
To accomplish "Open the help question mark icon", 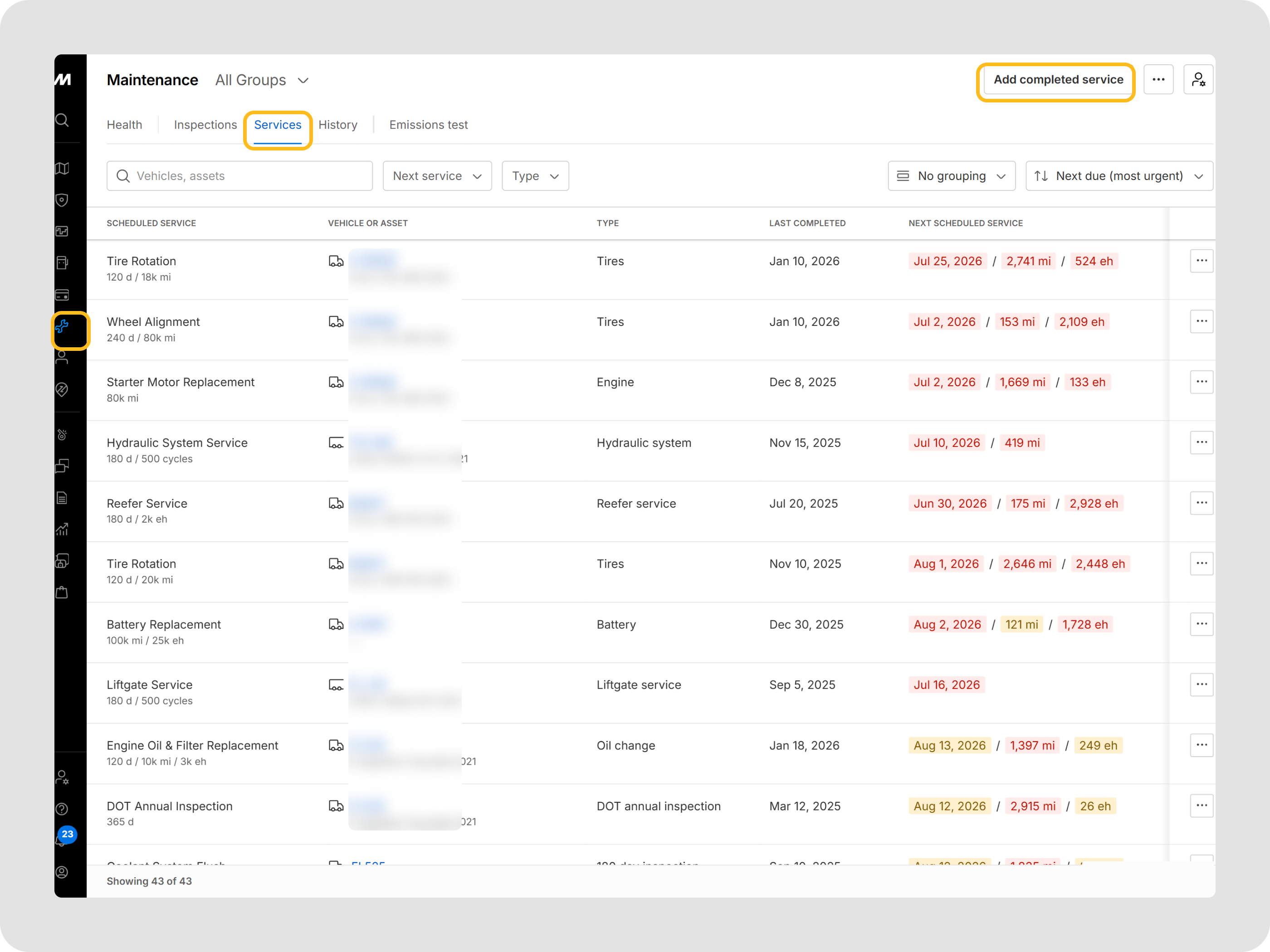I will point(62,809).
